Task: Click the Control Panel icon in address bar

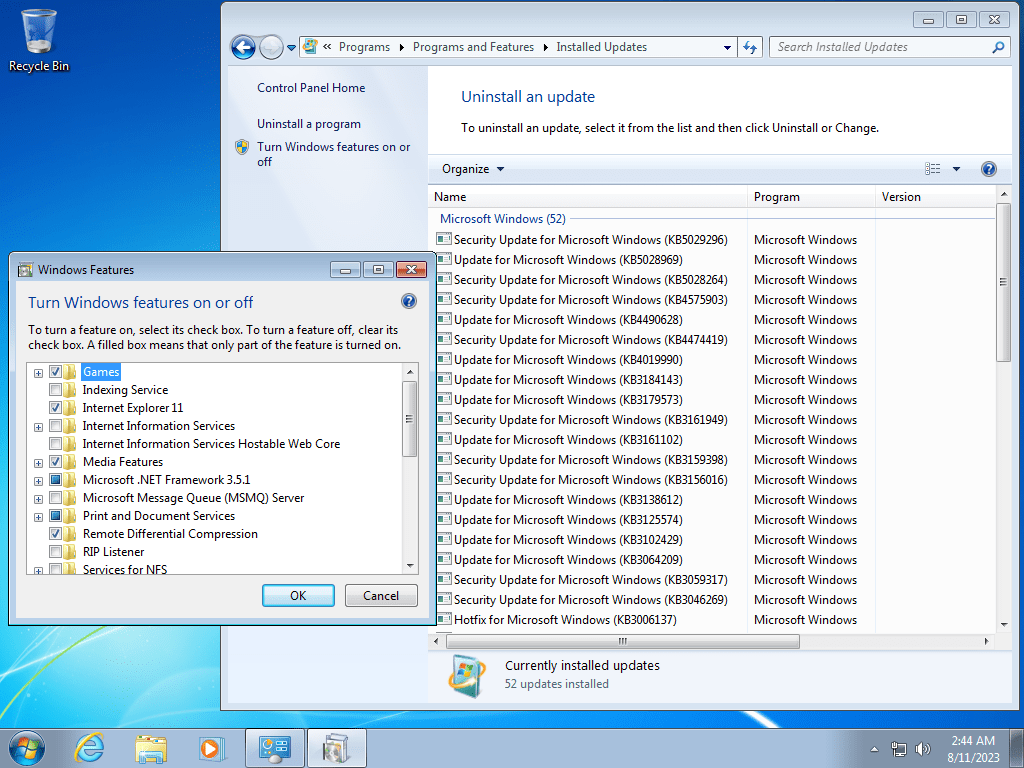Action: [x=310, y=47]
